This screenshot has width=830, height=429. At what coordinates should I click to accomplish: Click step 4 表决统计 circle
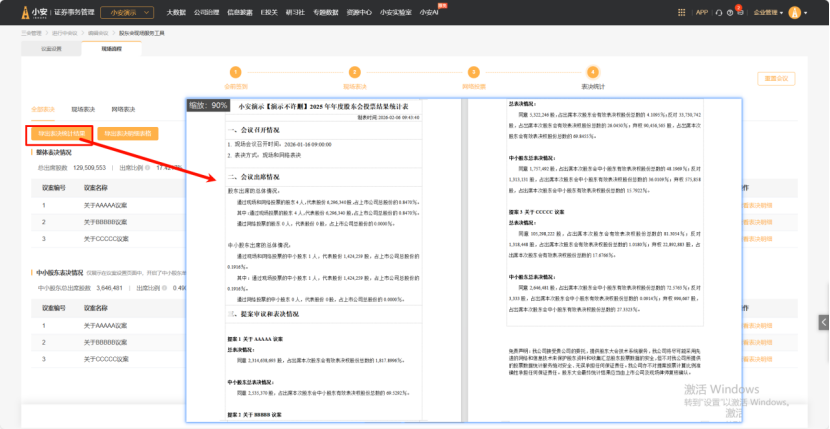point(592,71)
